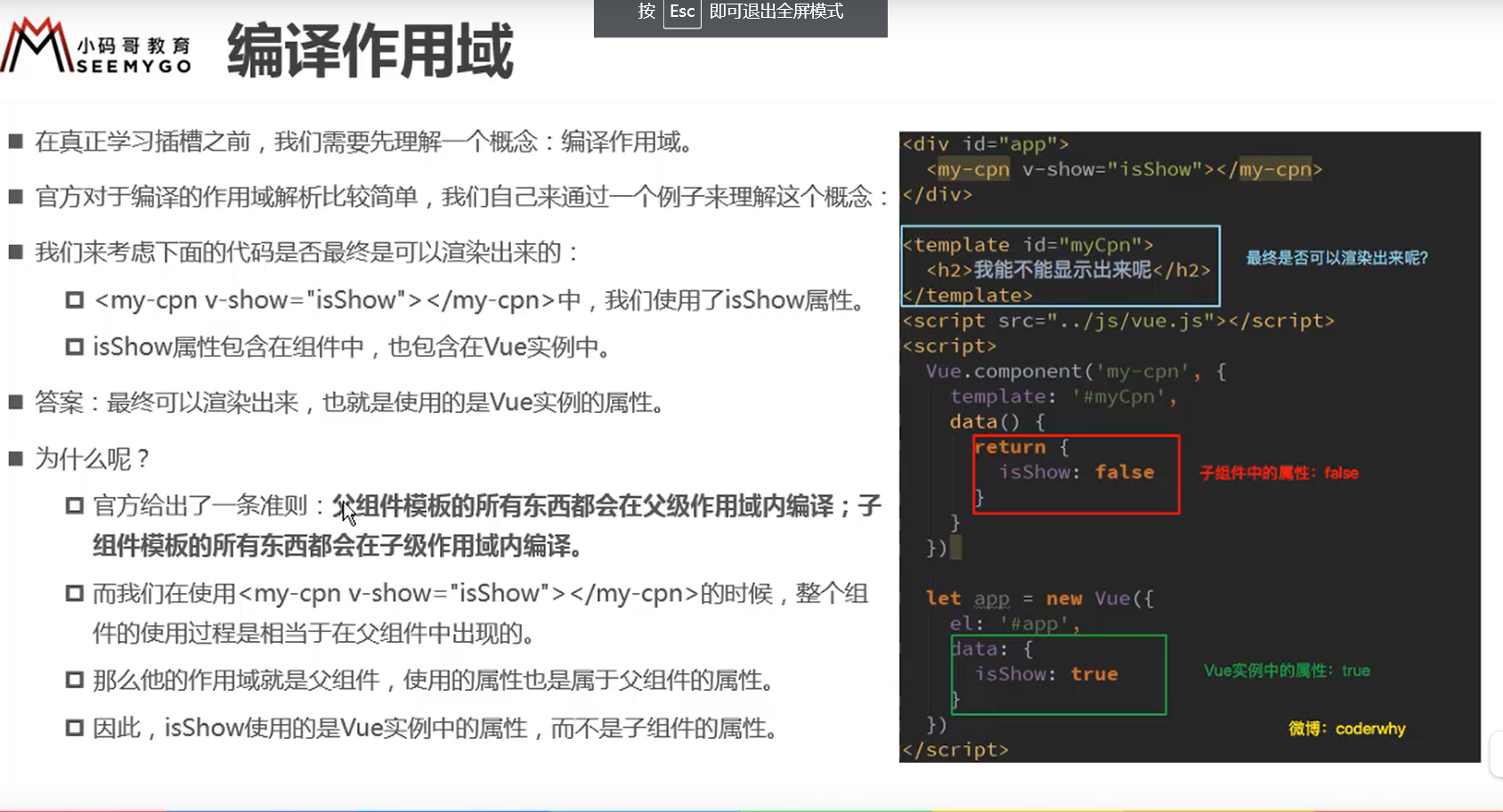Viewport: 1503px width, 812px height.
Task: Click the code line template id="myCpn"
Action: 1028,245
